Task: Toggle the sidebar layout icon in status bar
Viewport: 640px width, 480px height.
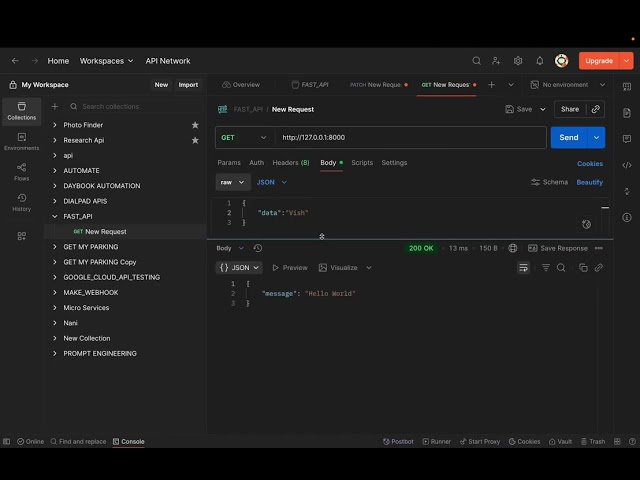Action: click(x=6, y=442)
